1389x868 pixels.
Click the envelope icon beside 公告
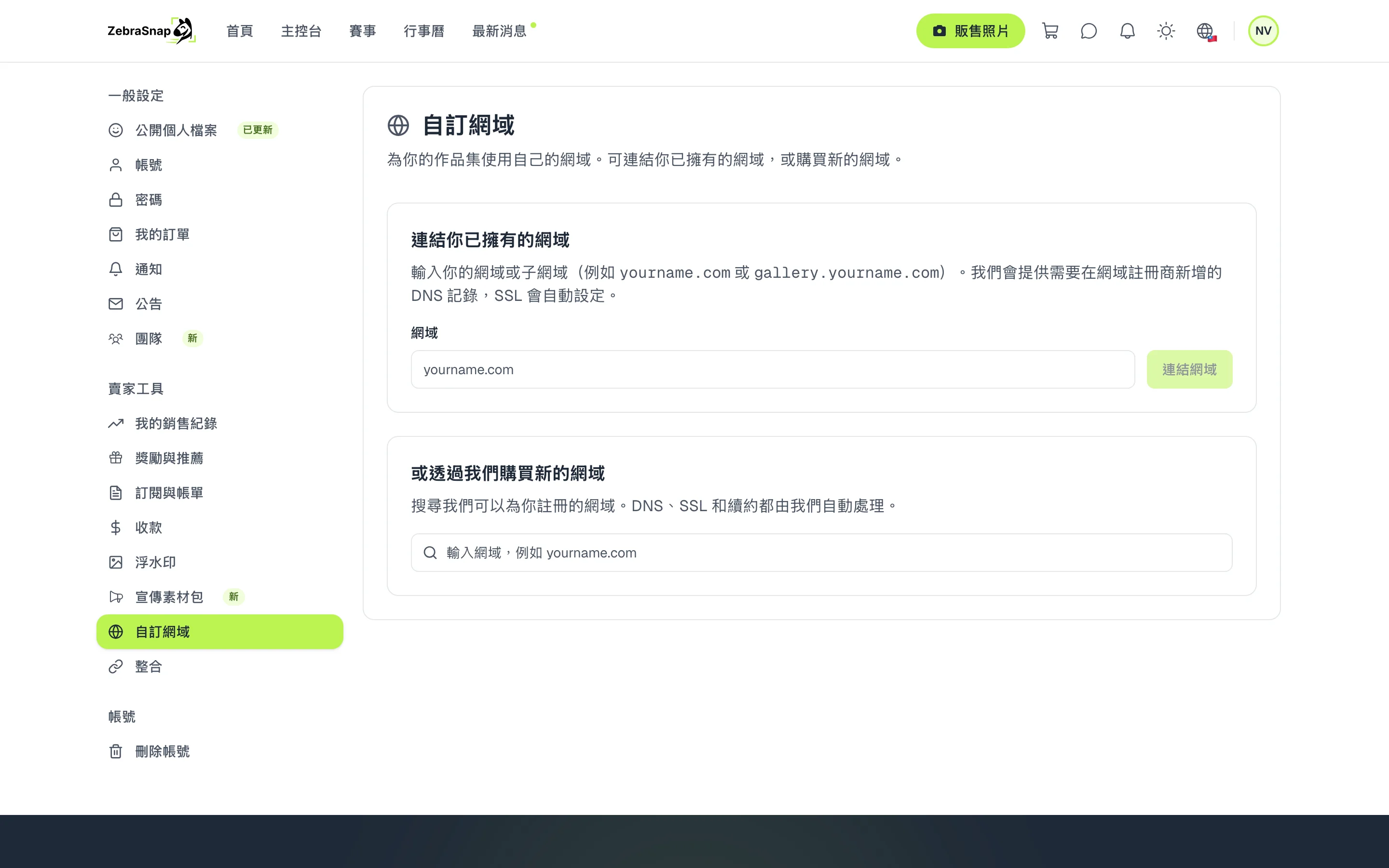(x=116, y=304)
